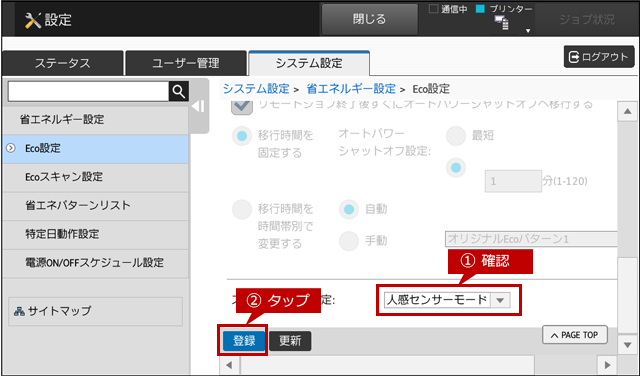Click the sidebar search input field
640x376 pixels.
click(88, 91)
